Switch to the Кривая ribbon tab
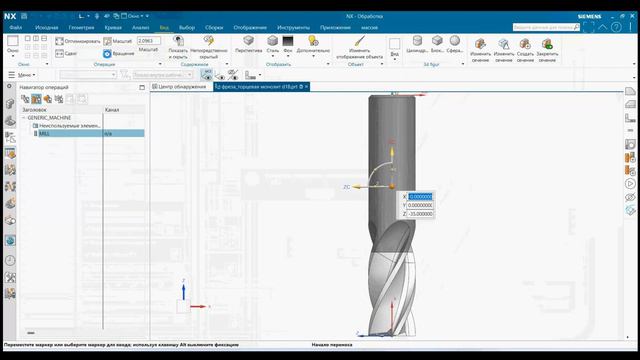The width and height of the screenshot is (640, 360). [x=113, y=28]
